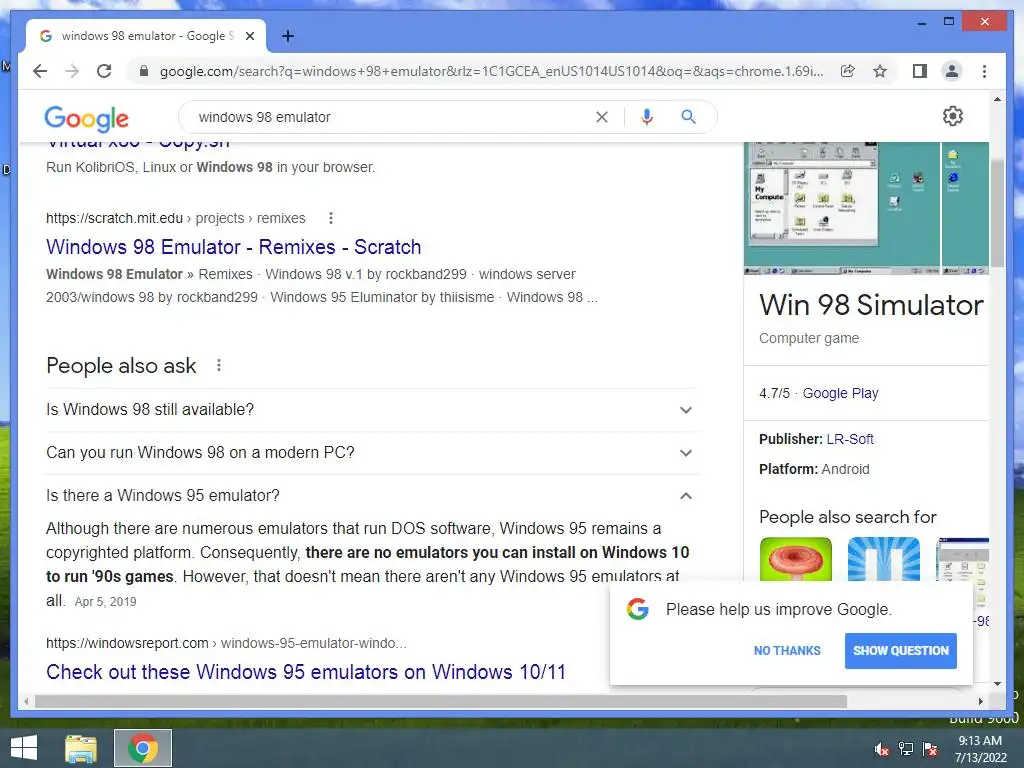
Task: Open the Win 98 Simulator screenshot image
Action: coord(841,208)
